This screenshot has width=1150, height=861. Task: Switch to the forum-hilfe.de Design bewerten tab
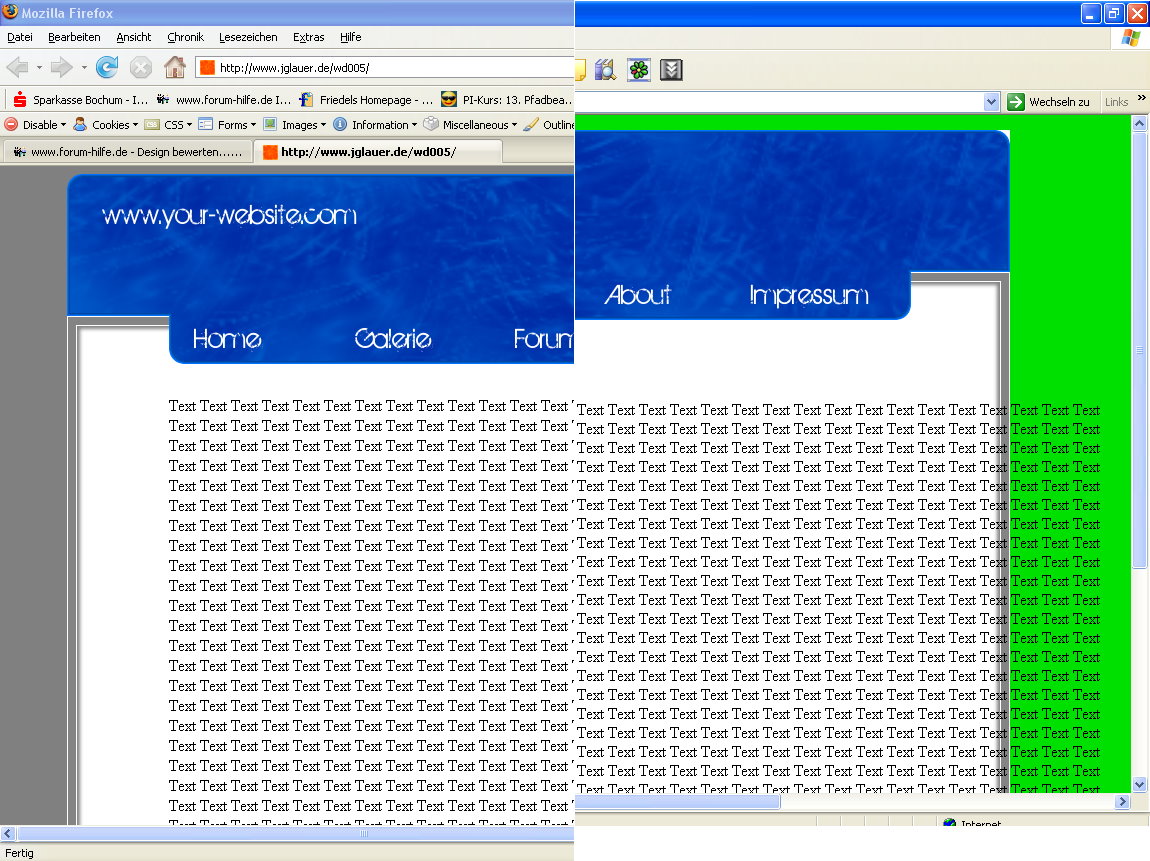127,152
